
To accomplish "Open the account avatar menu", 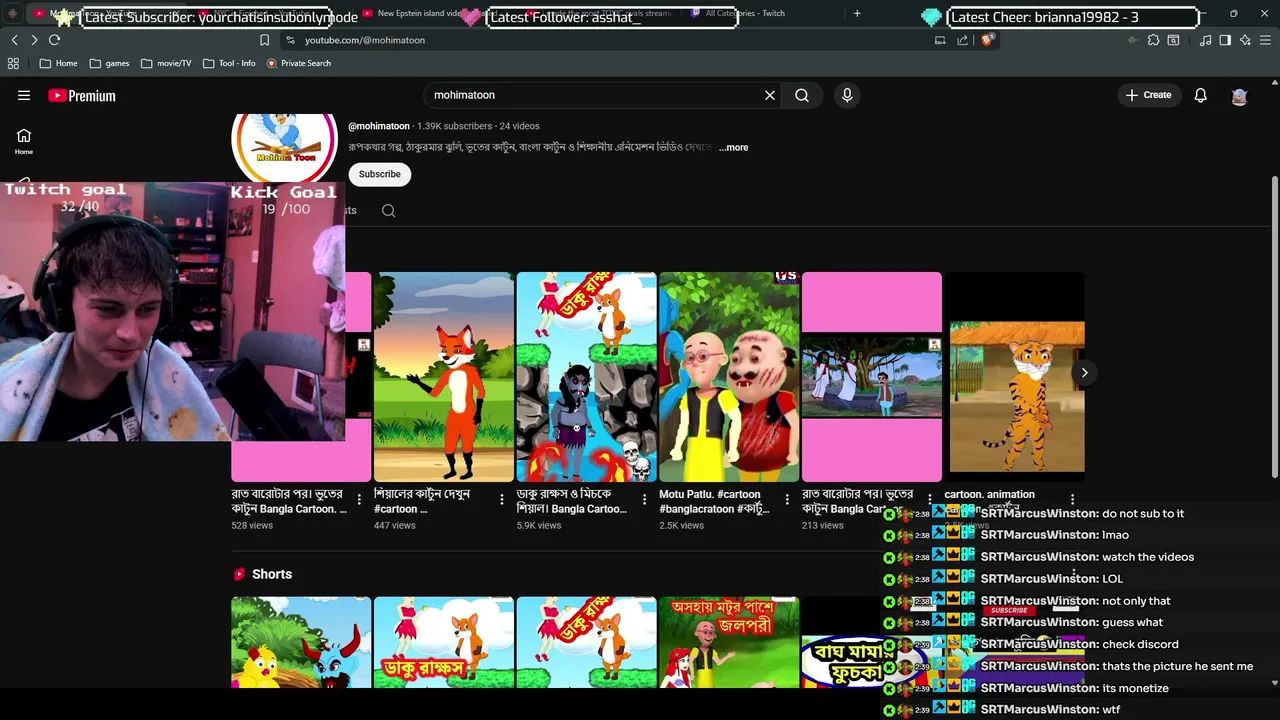I will click(x=1239, y=96).
